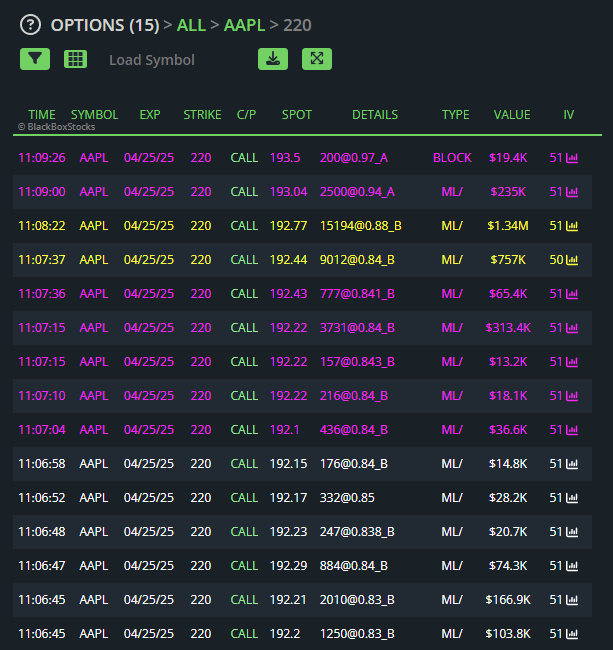Sort by the TYPE column header
The height and width of the screenshot is (650, 613).
(x=456, y=115)
